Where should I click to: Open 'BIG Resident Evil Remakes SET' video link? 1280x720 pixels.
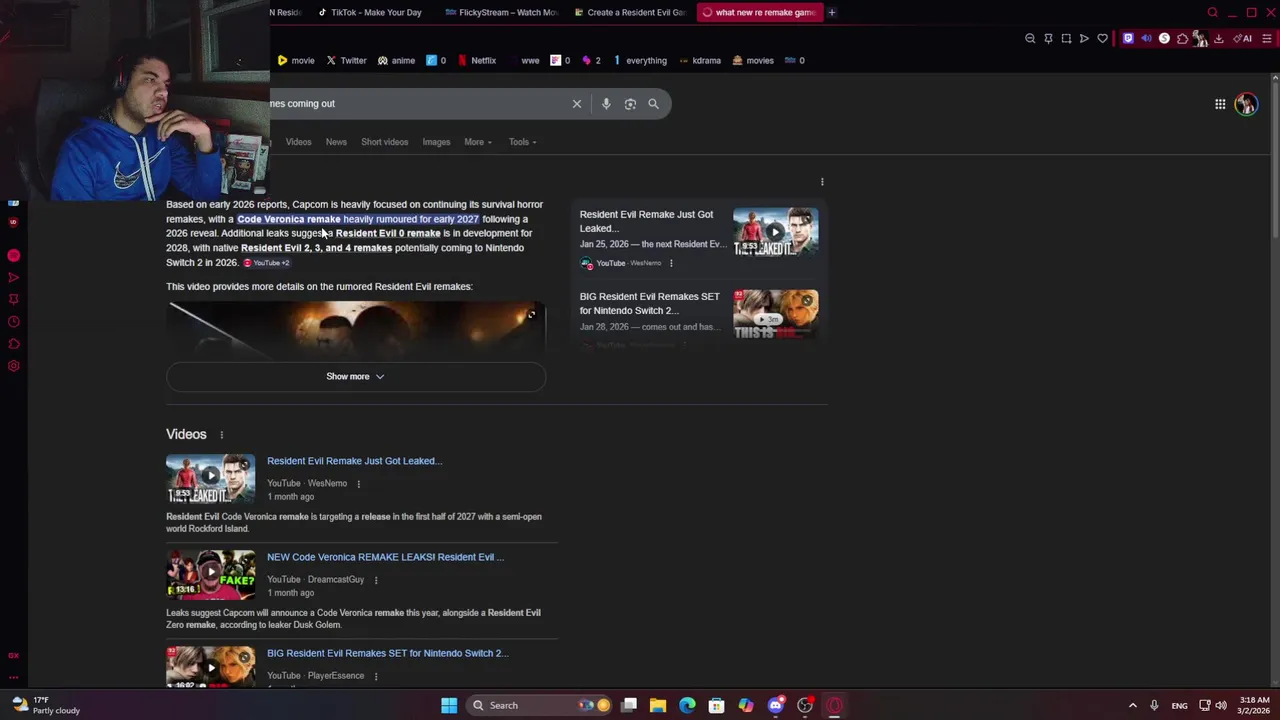387,653
